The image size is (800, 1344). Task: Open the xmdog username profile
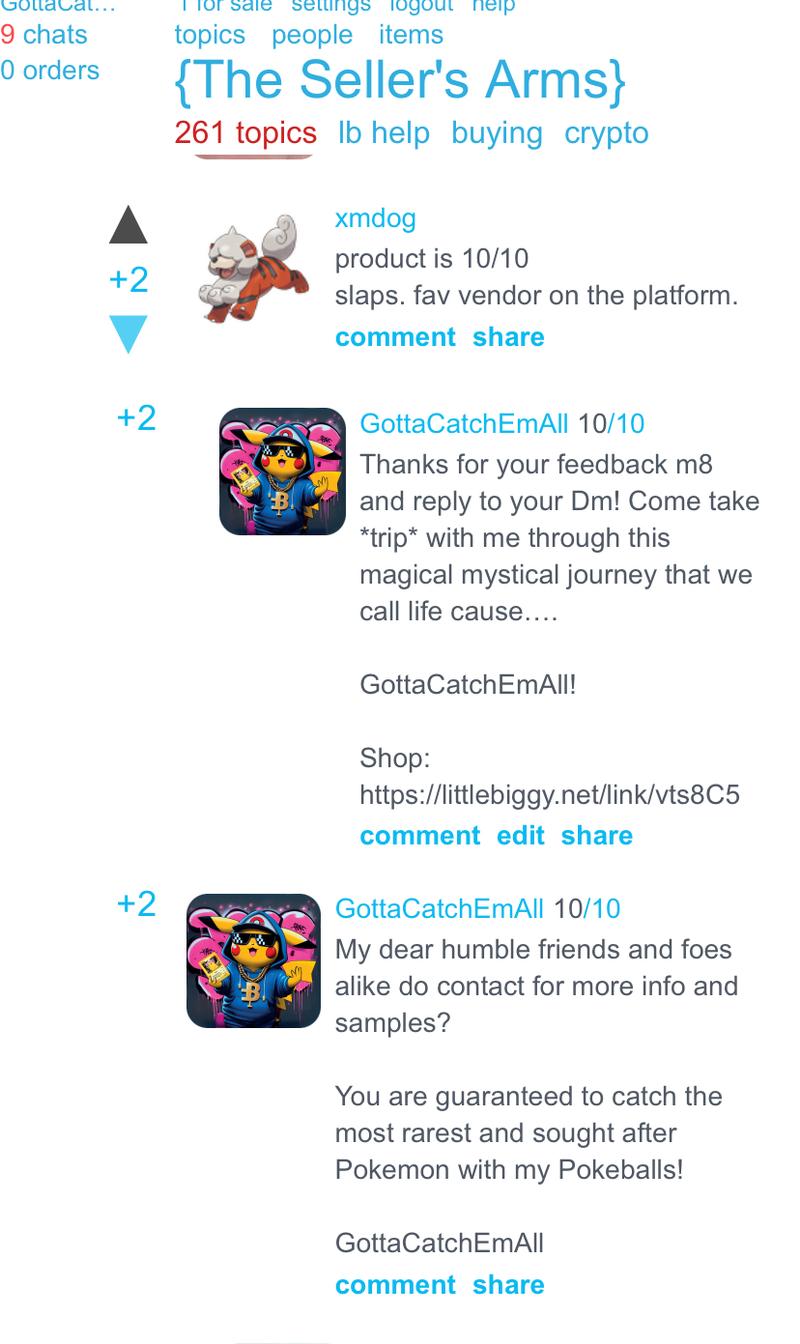(375, 218)
